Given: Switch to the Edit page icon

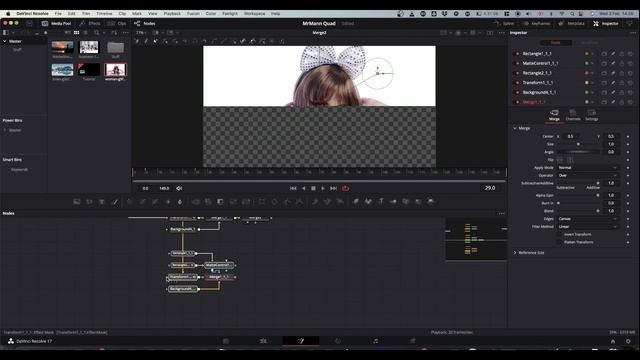Looking at the screenshot, I should point(263,341).
